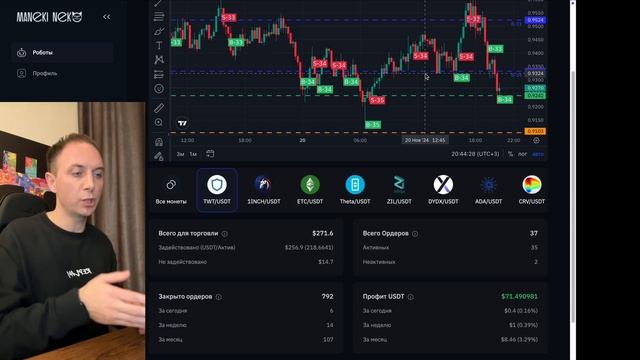The width and height of the screenshot is (640, 360).
Task: Select the TWT/USDT coin tab
Action: tap(217, 190)
